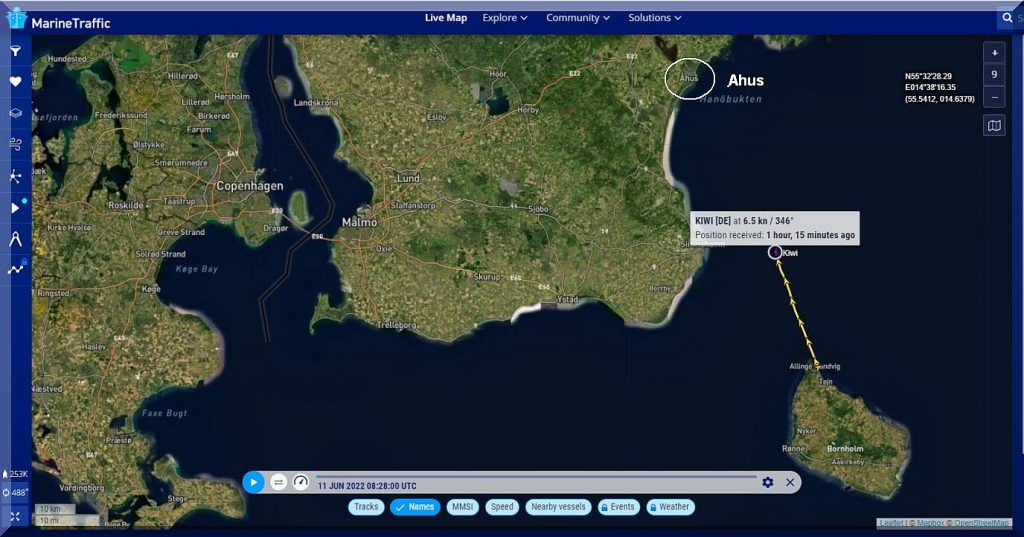Open the vessel filter funnel icon
The width and height of the screenshot is (1024, 537).
[15, 50]
